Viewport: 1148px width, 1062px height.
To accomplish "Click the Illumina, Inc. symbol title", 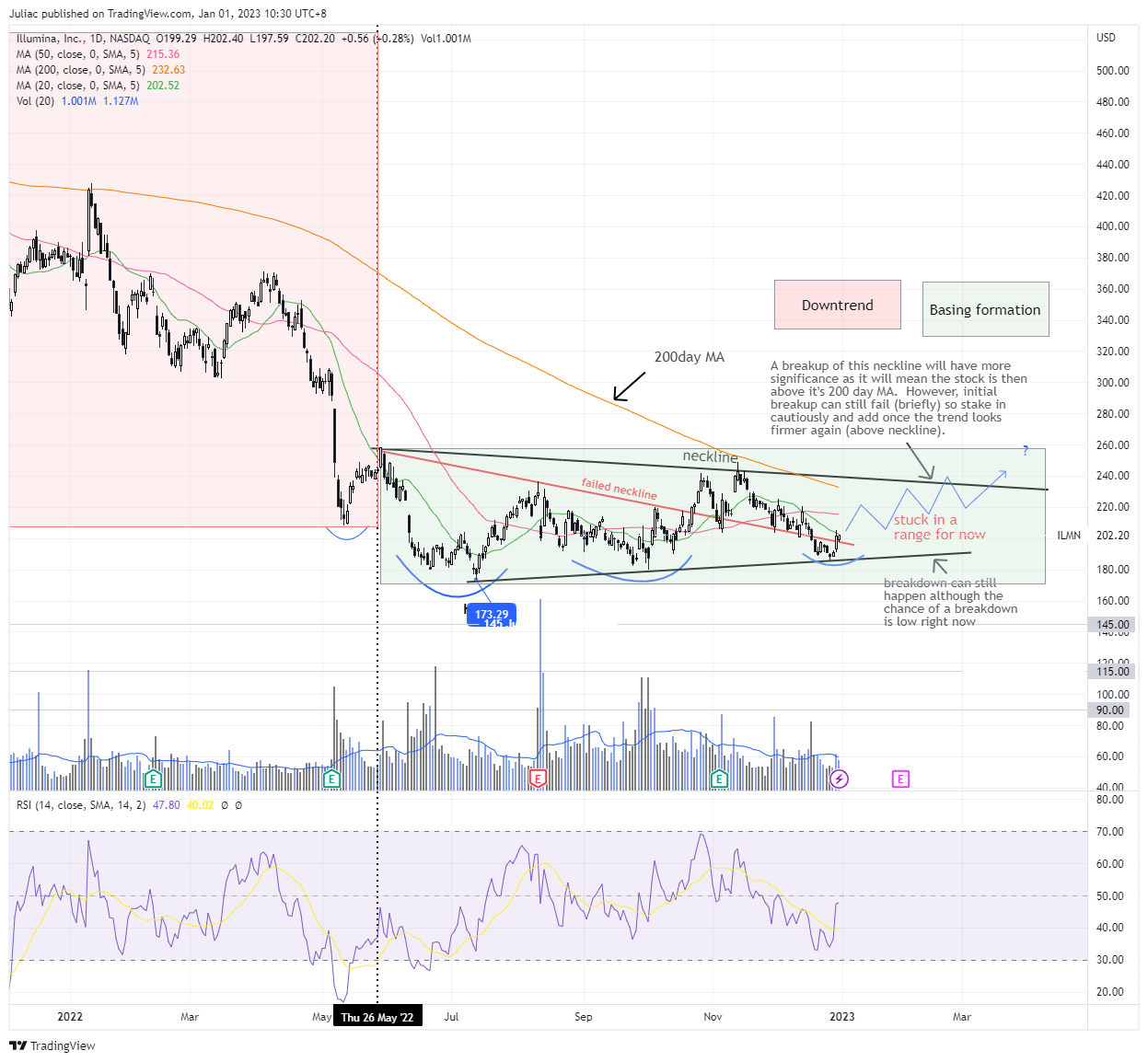I will [50, 39].
